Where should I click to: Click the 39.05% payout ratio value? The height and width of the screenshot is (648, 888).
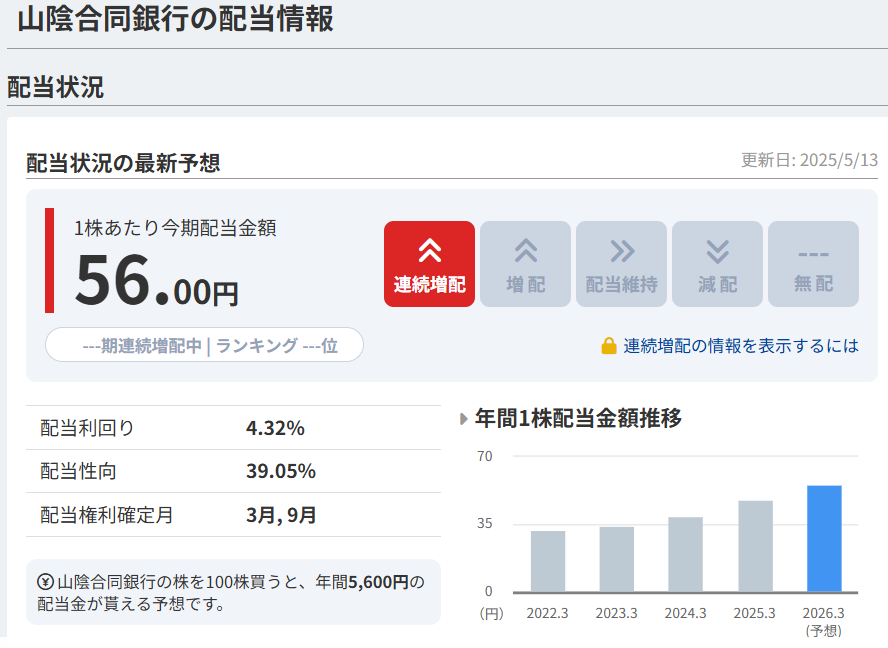point(281,471)
